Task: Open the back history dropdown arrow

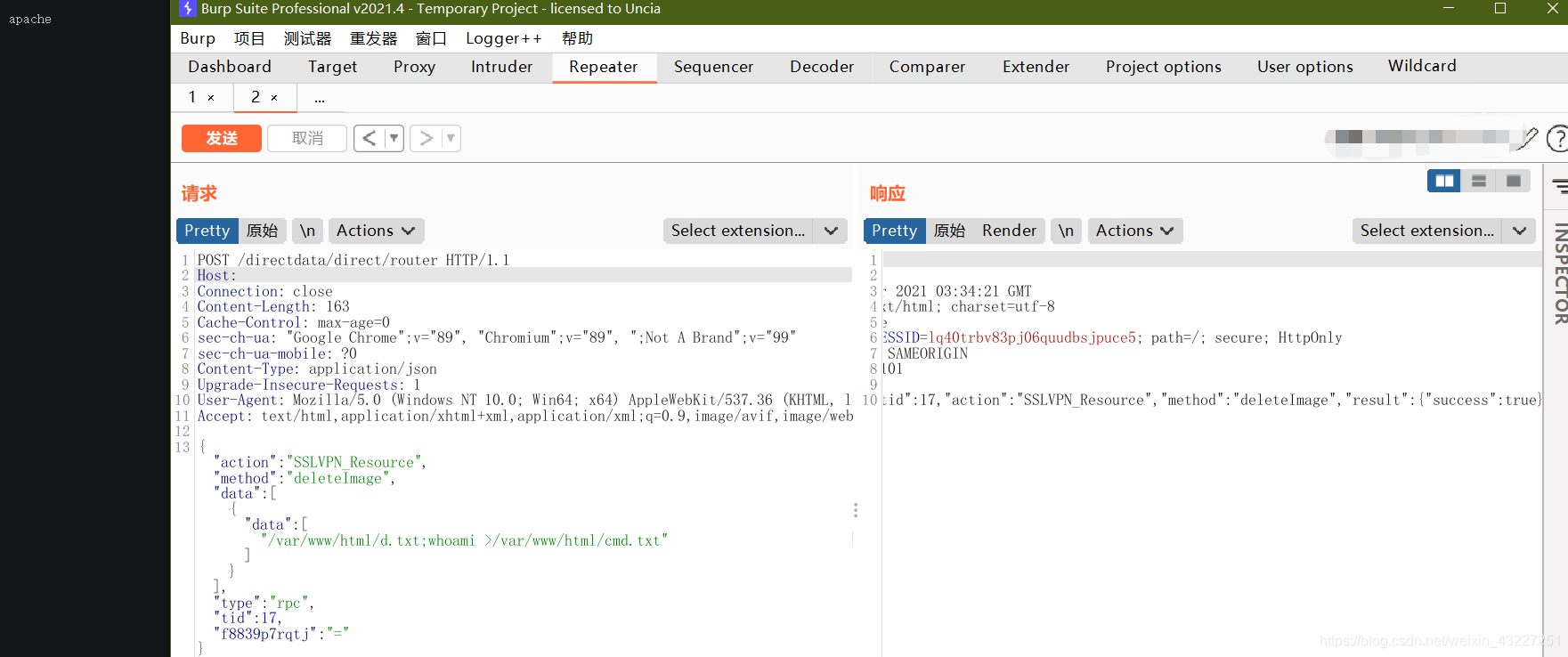Action: click(x=394, y=138)
